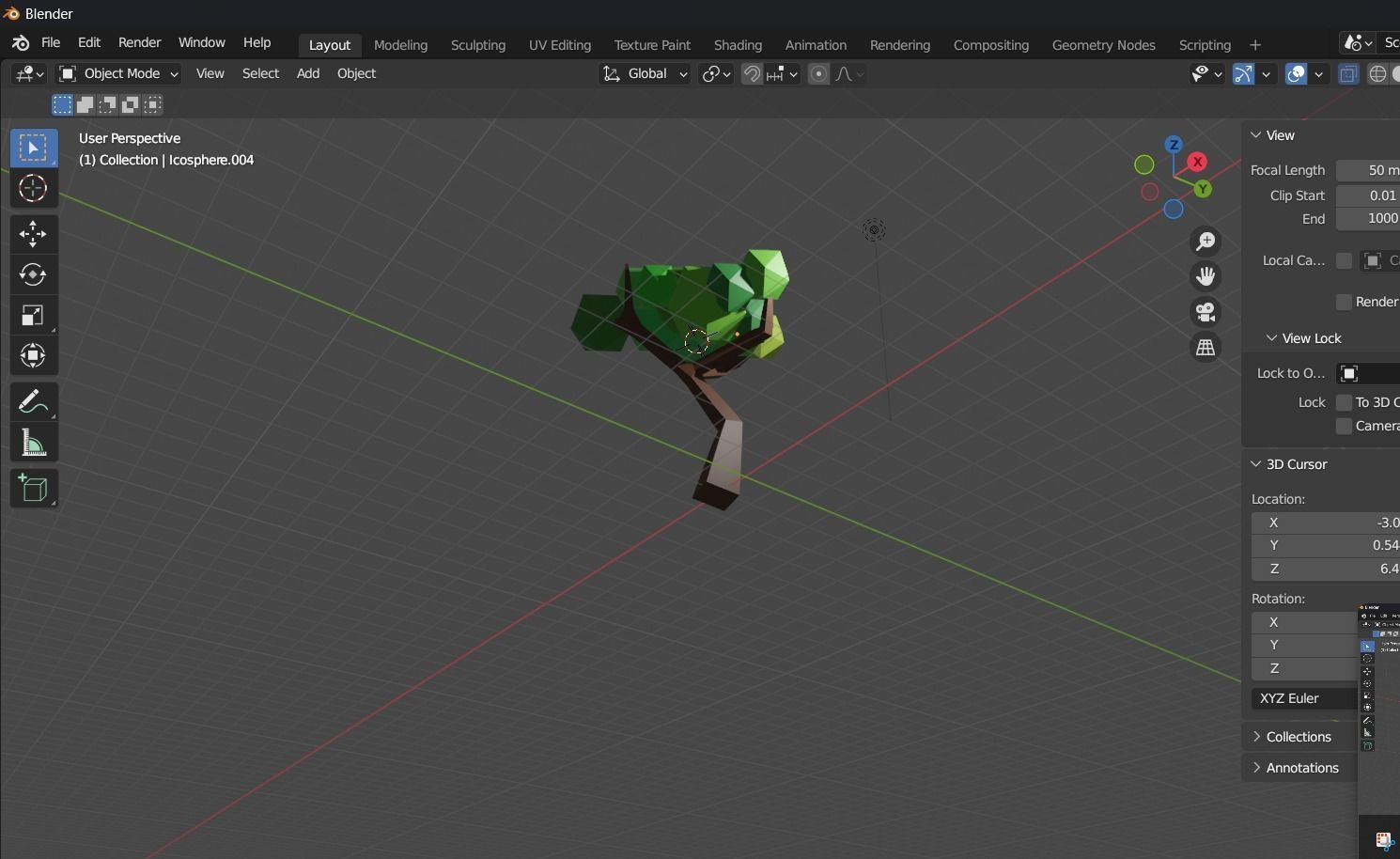Image resolution: width=1400 pixels, height=859 pixels.
Task: Set selection mode to New
Action: [62, 104]
